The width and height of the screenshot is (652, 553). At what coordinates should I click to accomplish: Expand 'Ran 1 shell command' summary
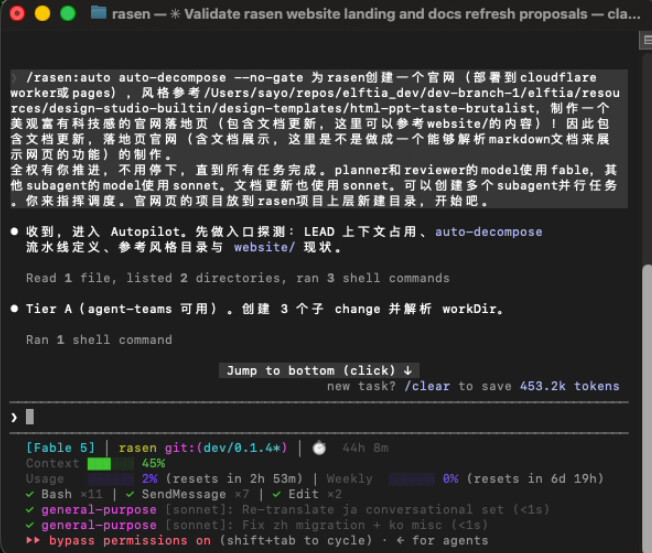[99, 340]
